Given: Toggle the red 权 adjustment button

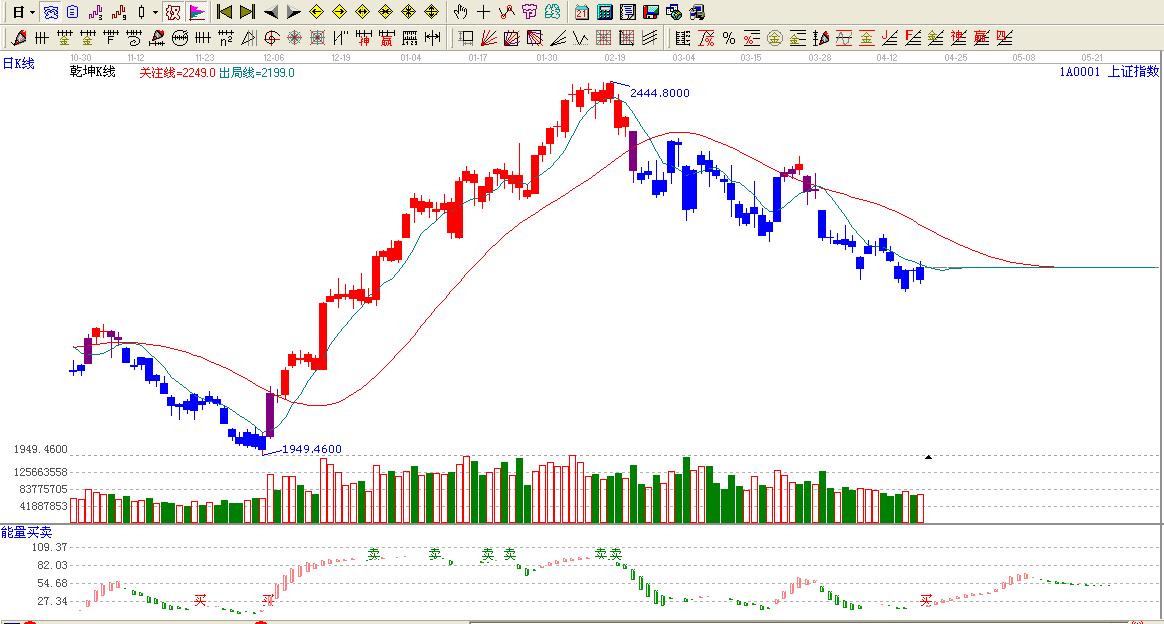Looking at the screenshot, I should (x=173, y=12).
